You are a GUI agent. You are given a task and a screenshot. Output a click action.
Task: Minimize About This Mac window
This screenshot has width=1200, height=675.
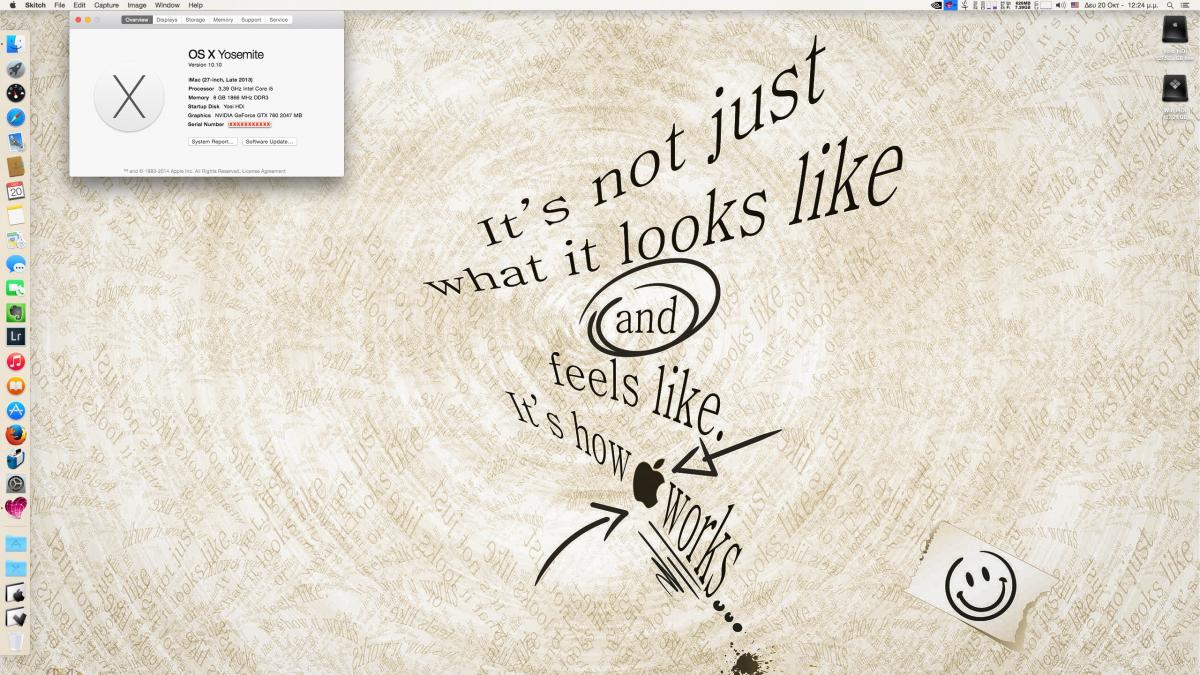point(87,20)
